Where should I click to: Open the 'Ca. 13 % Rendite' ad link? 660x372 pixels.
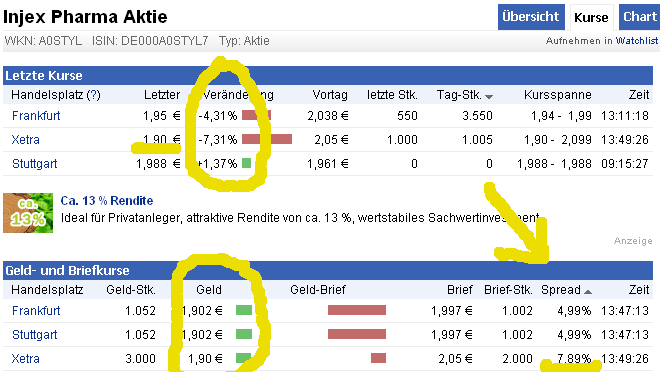point(106,201)
